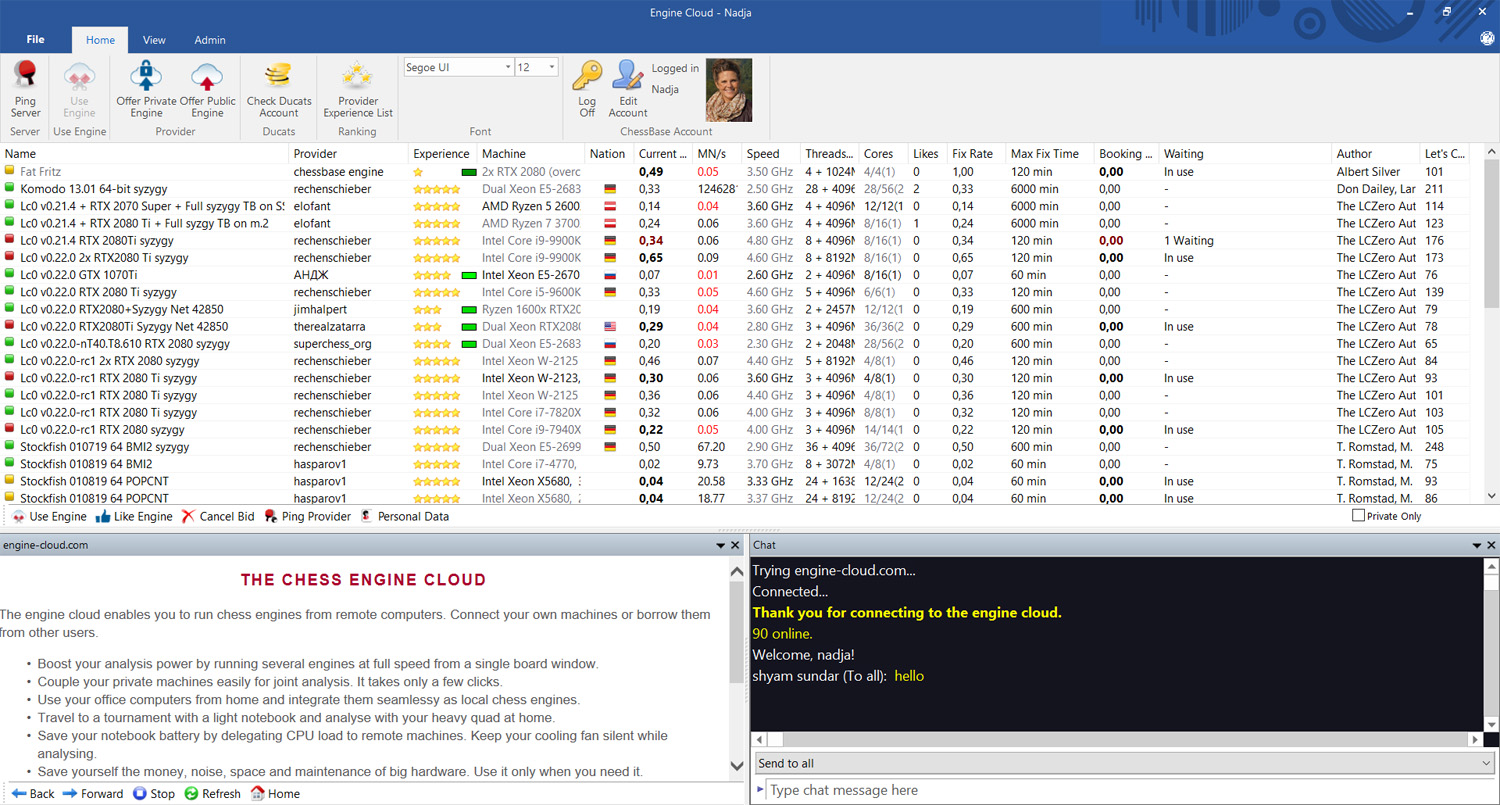Click Cancel Bid
This screenshot has height=805, width=1500.
click(x=216, y=517)
